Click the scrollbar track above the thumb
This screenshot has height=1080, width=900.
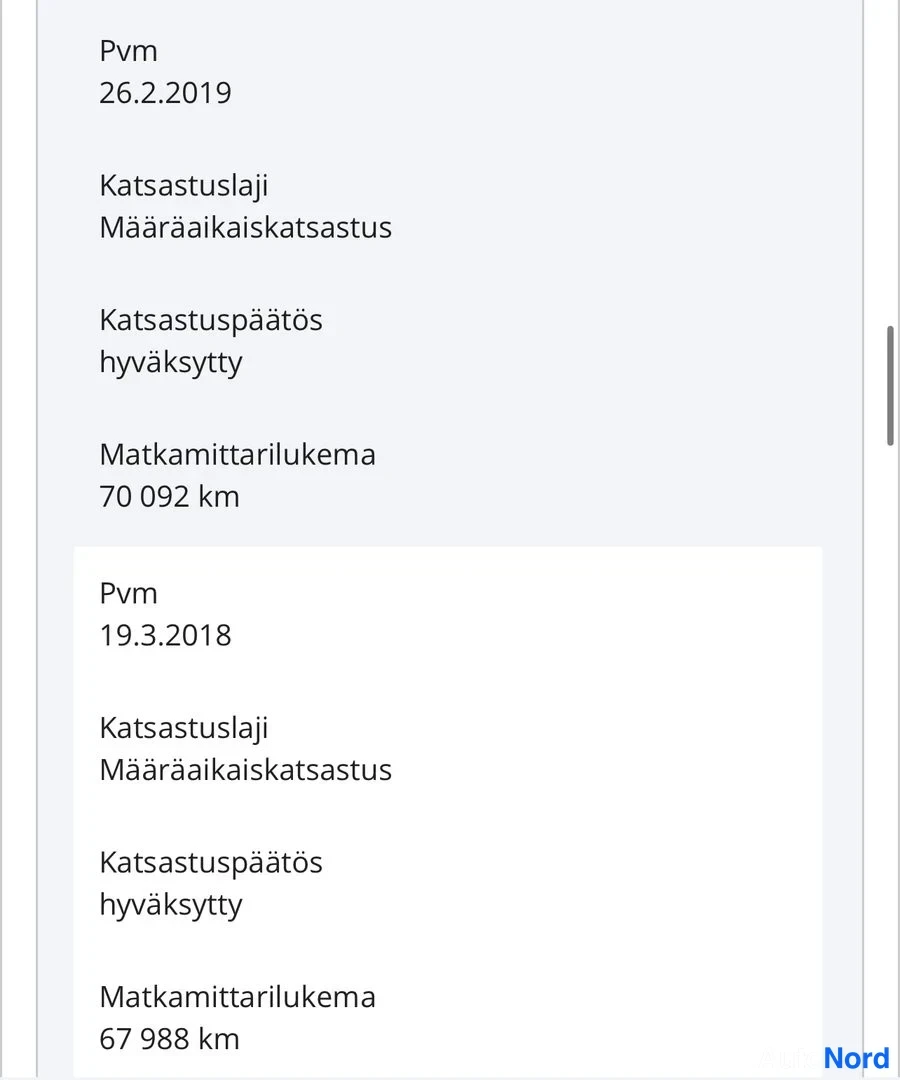coord(890,163)
